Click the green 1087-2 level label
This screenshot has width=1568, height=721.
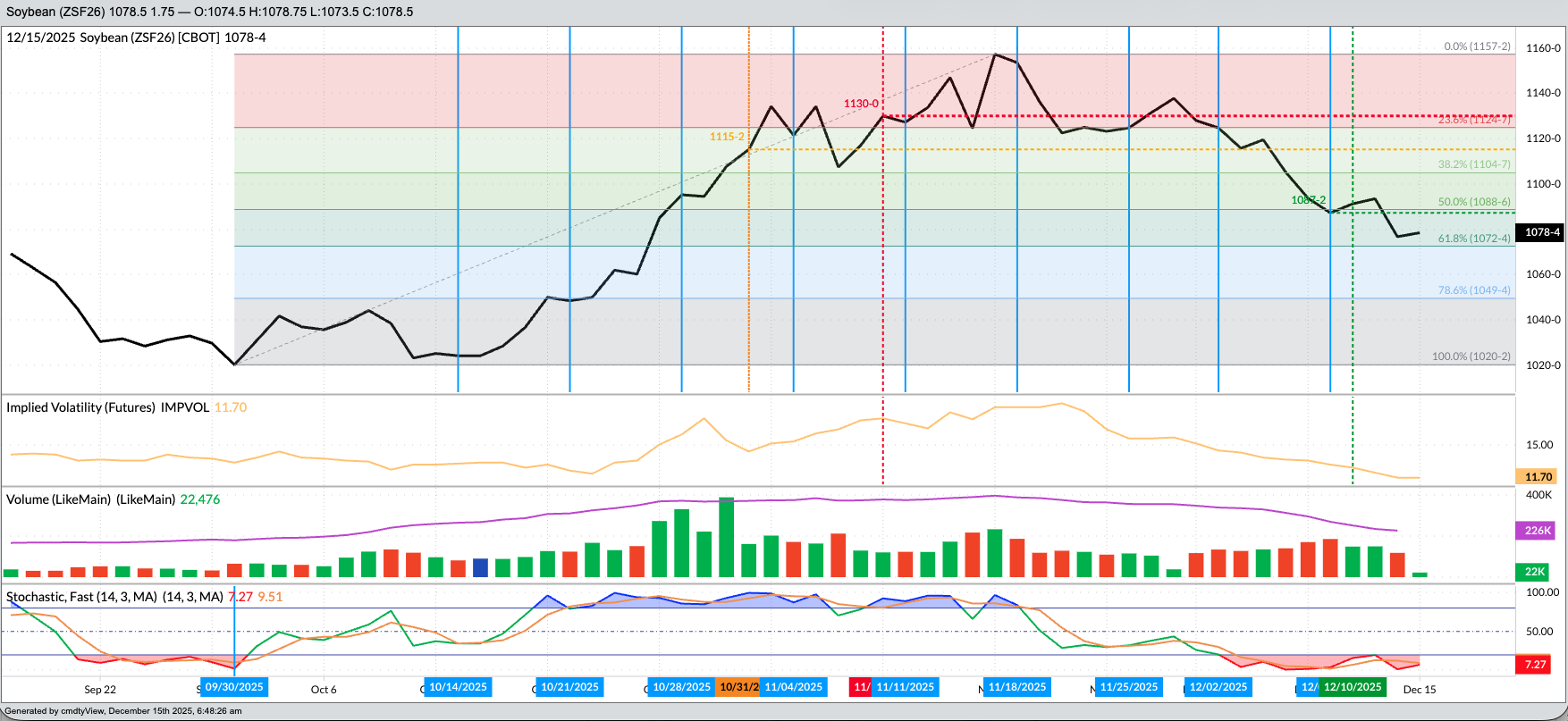coord(1309,200)
